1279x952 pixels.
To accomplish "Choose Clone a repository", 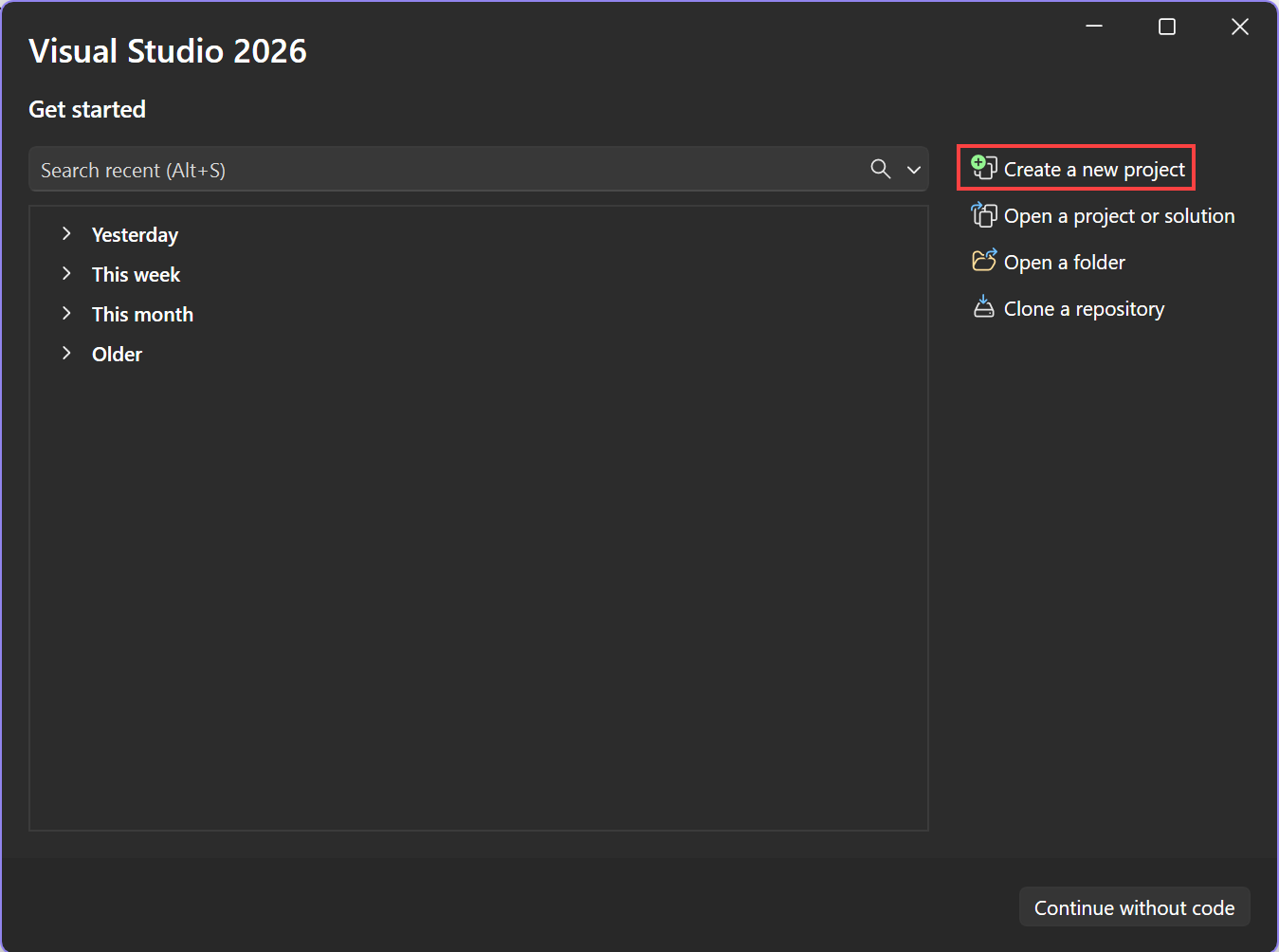I will (1084, 308).
